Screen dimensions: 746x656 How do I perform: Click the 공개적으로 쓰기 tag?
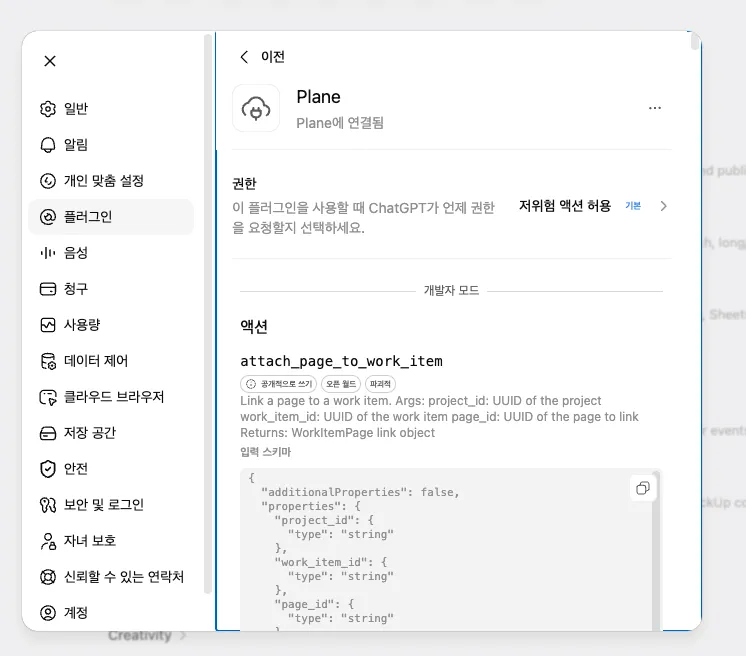278,384
